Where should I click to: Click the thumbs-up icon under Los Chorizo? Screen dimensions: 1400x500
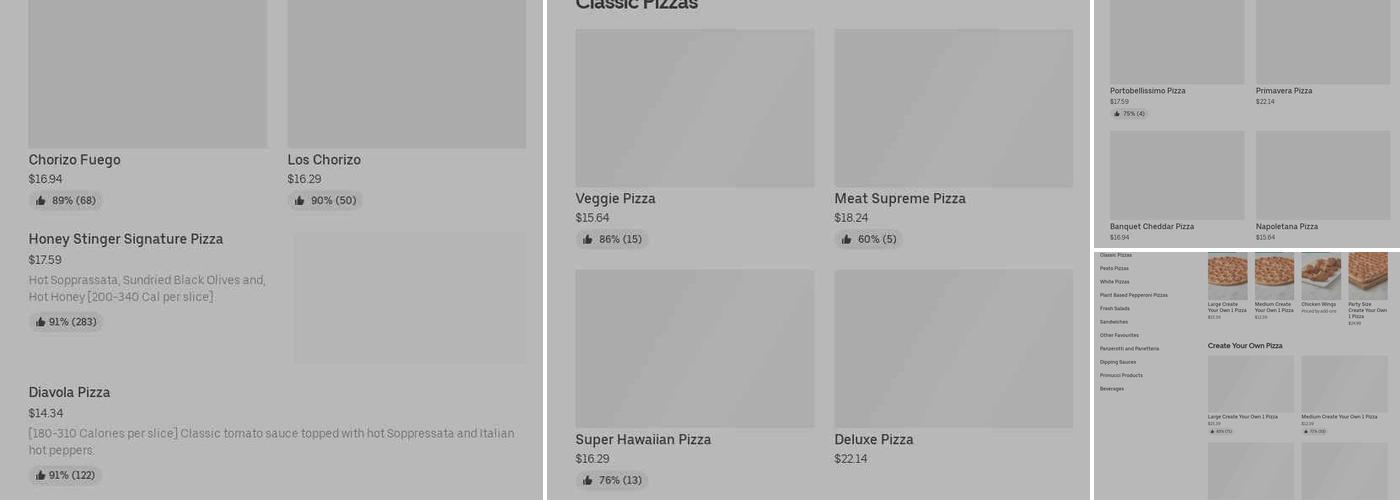pyautogui.click(x=300, y=201)
